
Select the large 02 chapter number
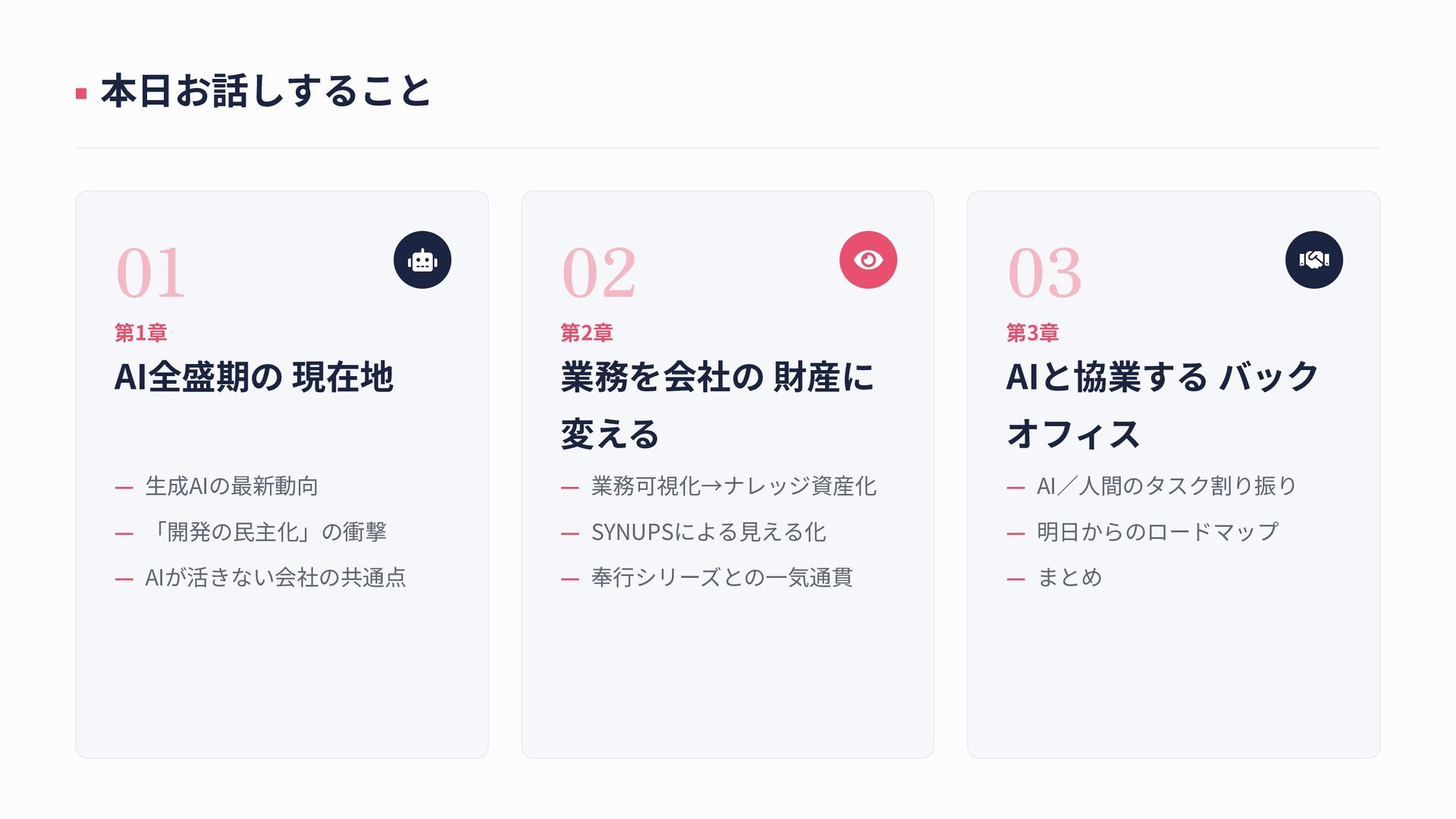[x=598, y=273]
